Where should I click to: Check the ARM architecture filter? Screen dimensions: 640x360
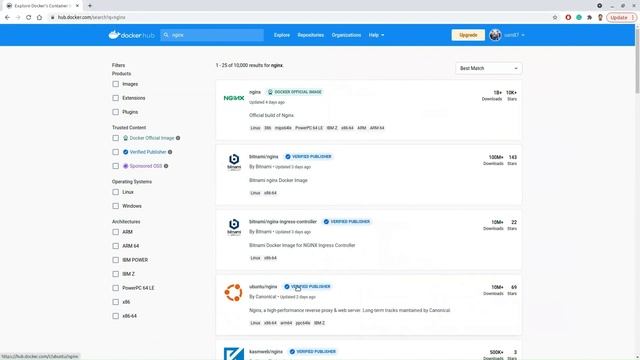click(x=116, y=232)
